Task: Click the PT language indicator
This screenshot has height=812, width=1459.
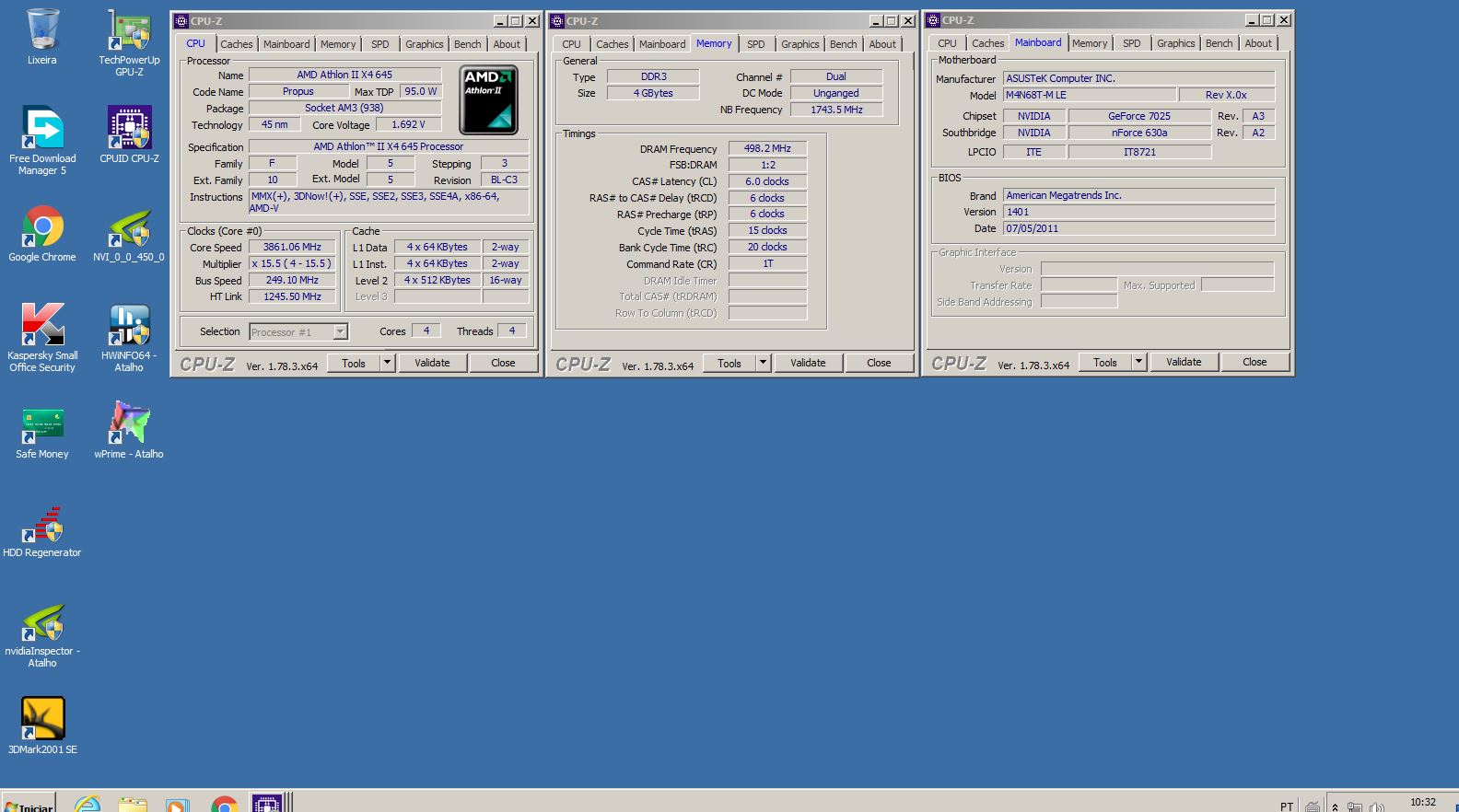Action: [x=1287, y=806]
